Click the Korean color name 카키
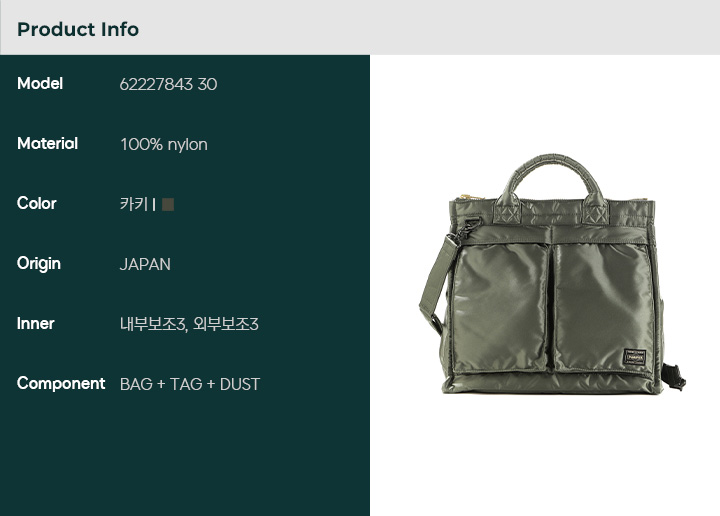The width and height of the screenshot is (720, 516). (134, 204)
